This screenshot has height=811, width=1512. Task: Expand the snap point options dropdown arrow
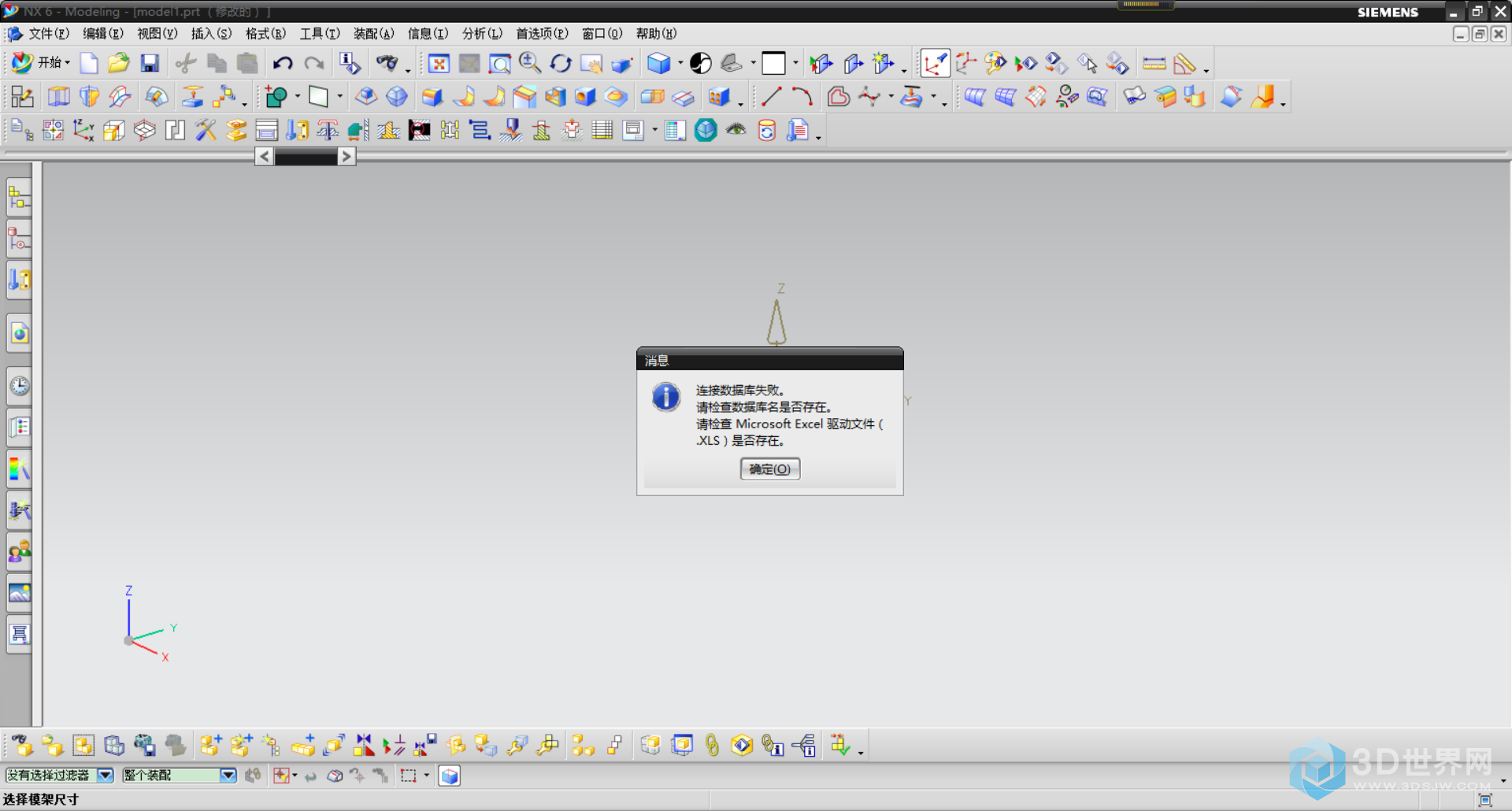coord(295,776)
